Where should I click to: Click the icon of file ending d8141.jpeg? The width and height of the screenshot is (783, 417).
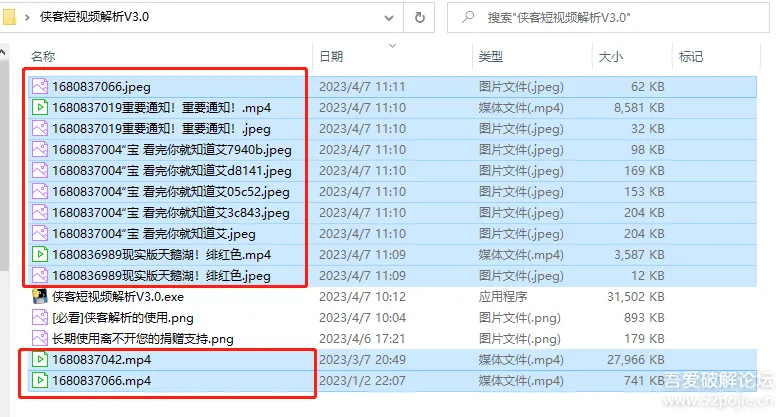40,170
